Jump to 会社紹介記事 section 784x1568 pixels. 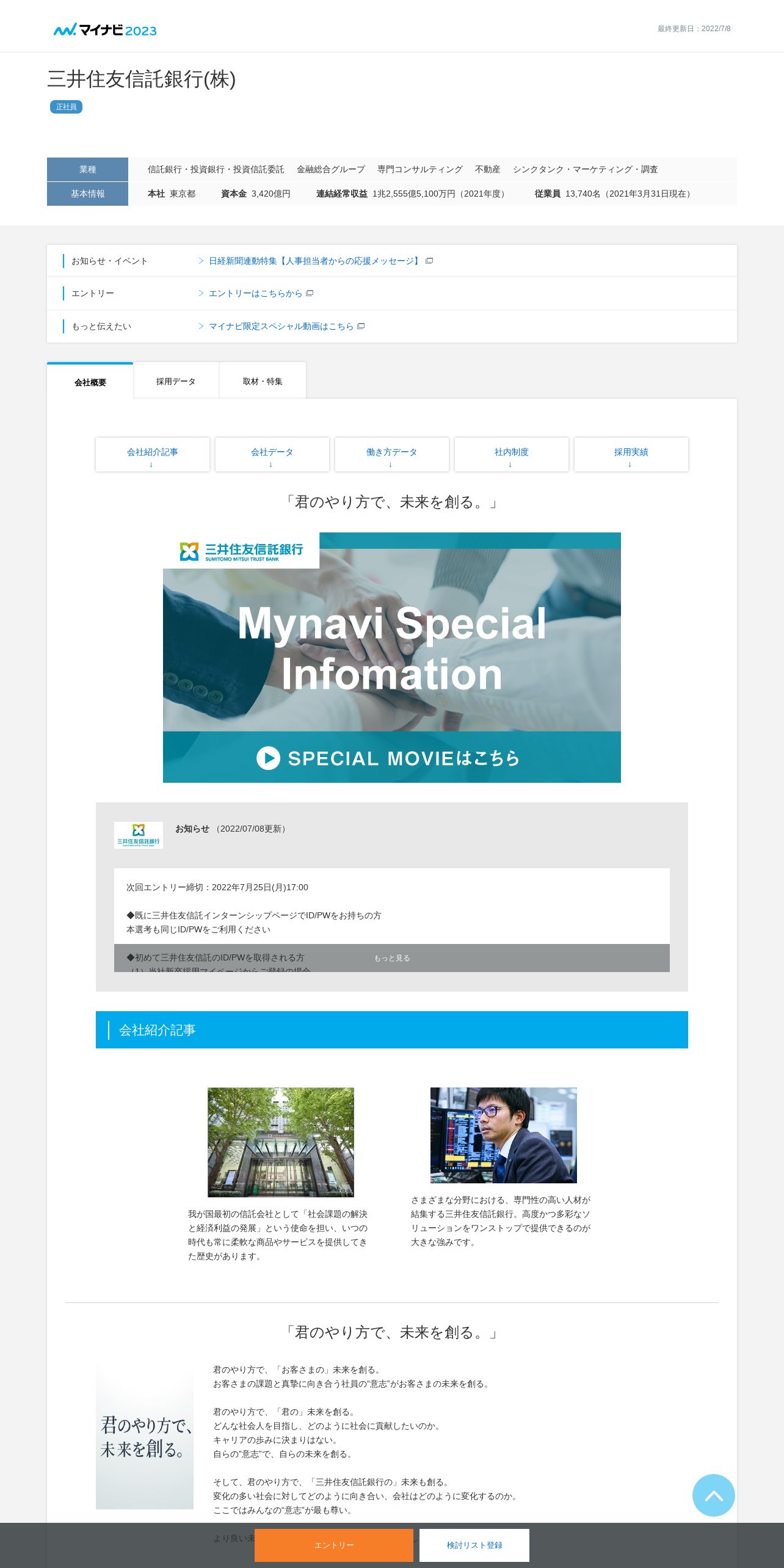(153, 454)
